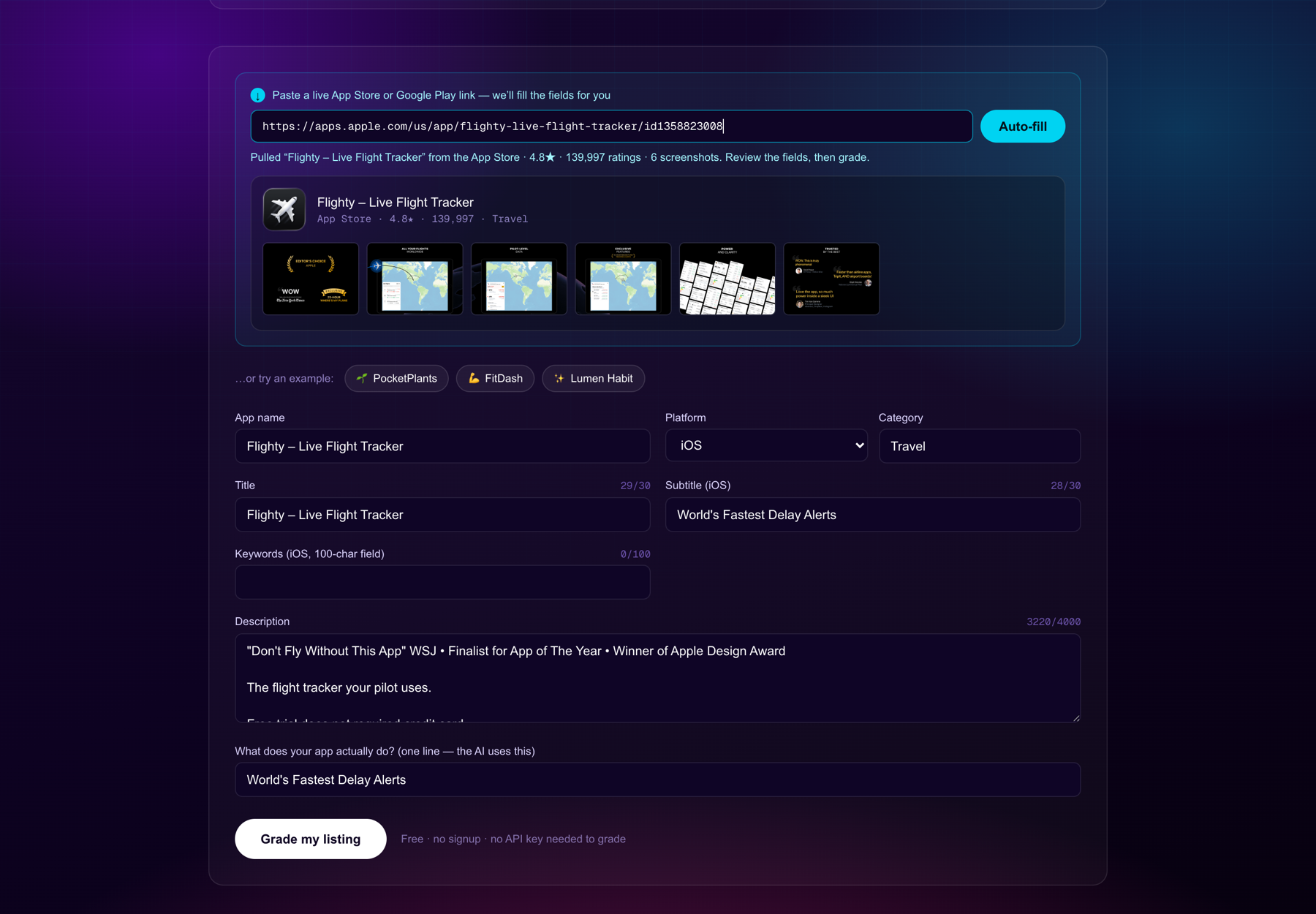
Task: Click the 0/100 keywords character counter
Action: (x=635, y=554)
